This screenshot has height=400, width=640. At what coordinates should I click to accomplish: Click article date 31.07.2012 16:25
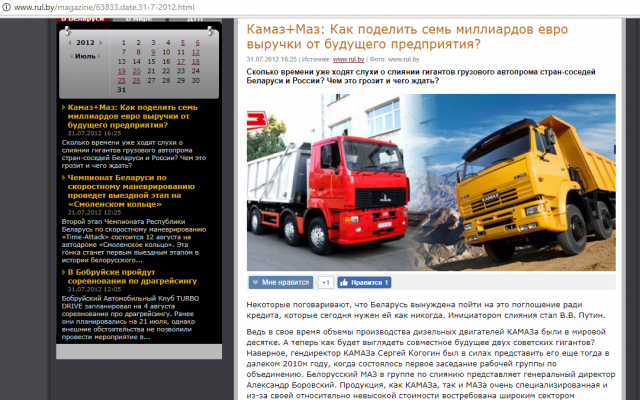271,59
